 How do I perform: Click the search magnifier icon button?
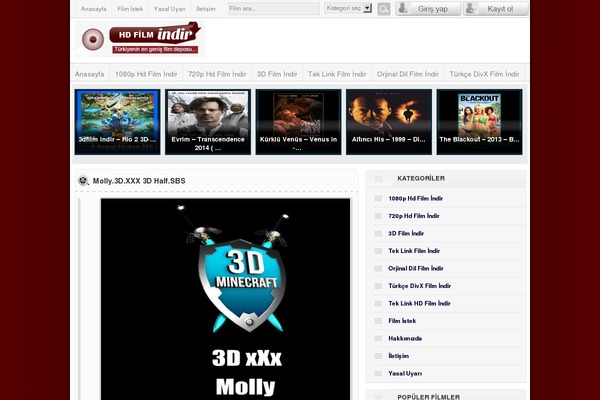point(384,9)
